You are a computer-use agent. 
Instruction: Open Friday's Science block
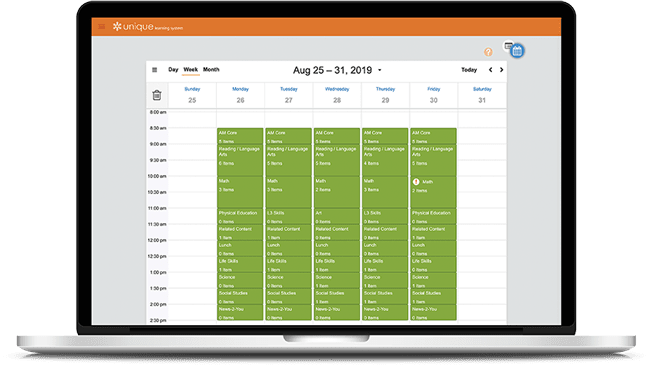pyautogui.click(x=433, y=281)
